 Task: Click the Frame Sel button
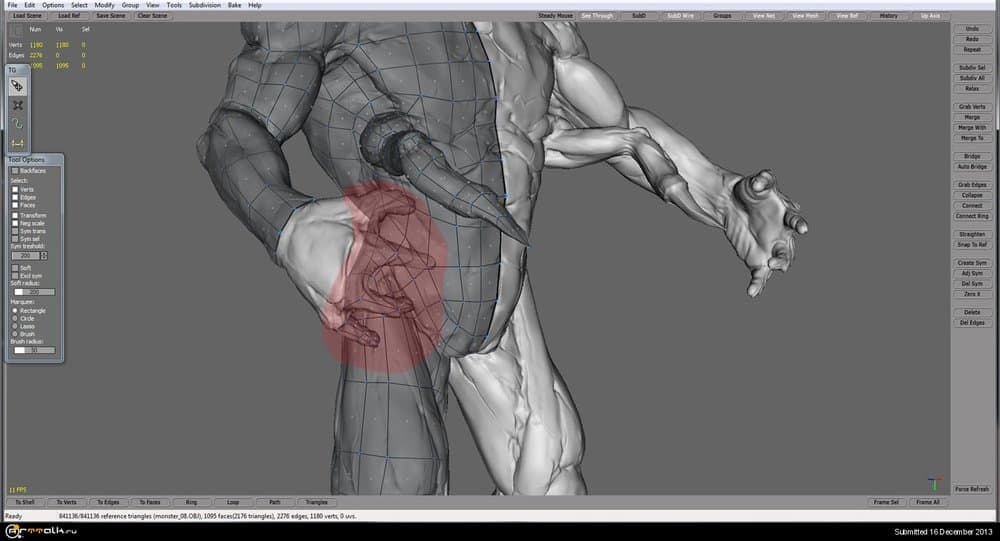(x=886, y=502)
